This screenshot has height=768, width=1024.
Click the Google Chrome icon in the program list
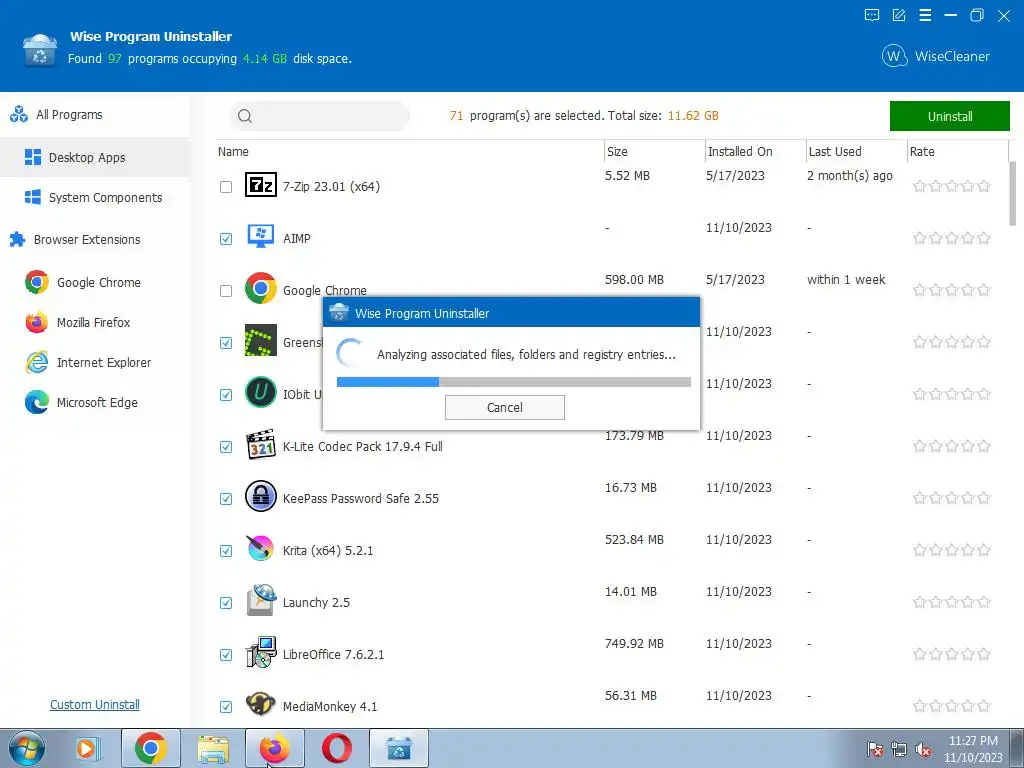(261, 288)
